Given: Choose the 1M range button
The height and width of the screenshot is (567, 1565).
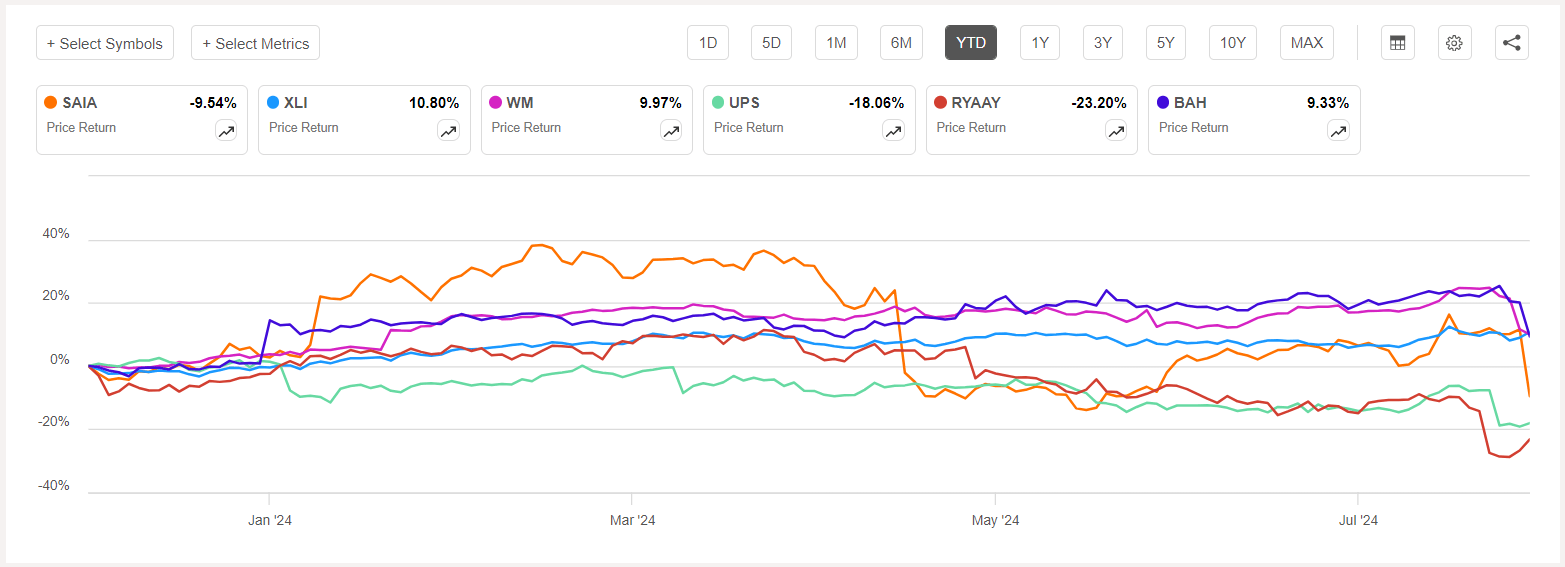Looking at the screenshot, I should [x=836, y=43].
